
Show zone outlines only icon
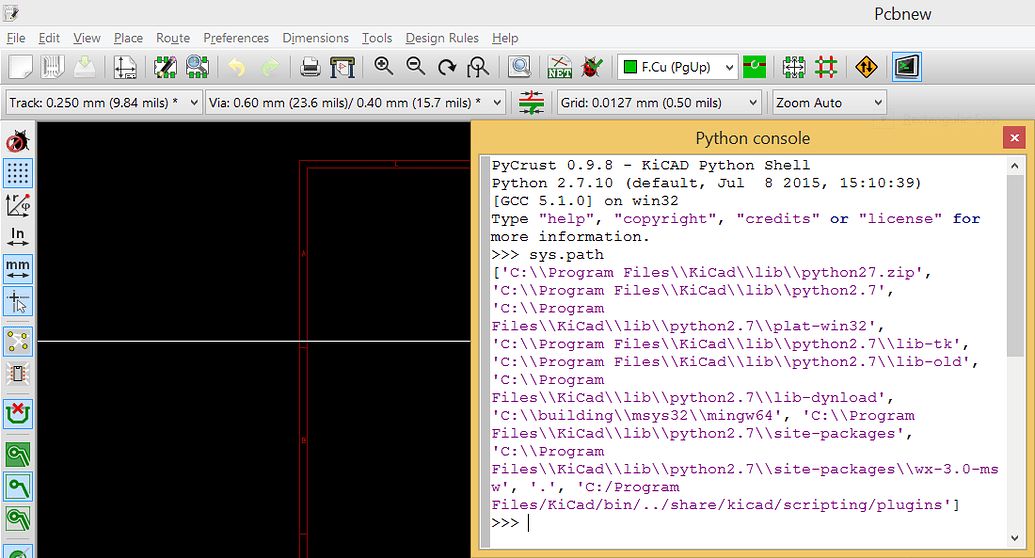pyautogui.click(x=18, y=519)
